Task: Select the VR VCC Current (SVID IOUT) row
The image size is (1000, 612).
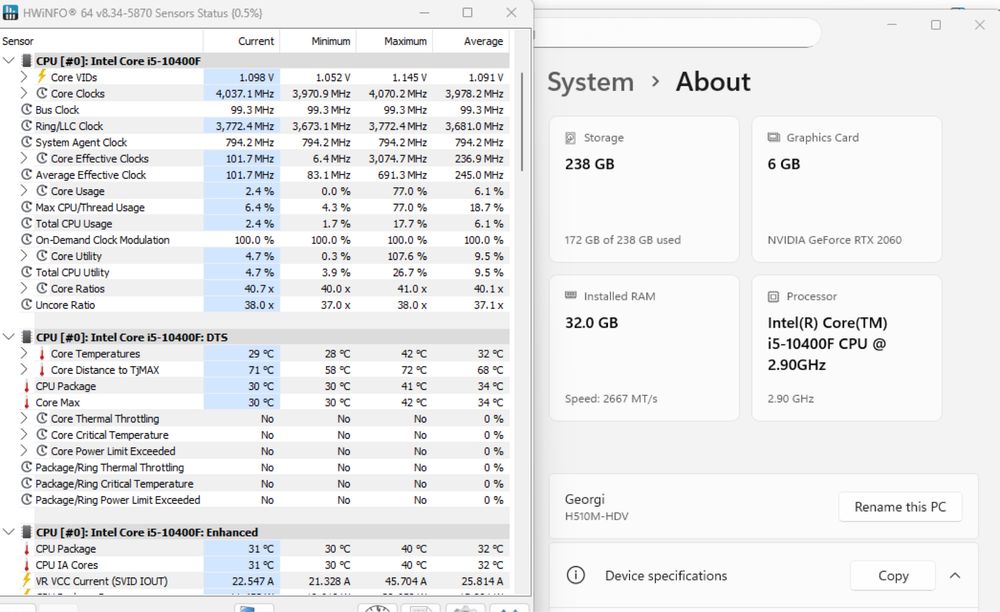Action: point(255,581)
